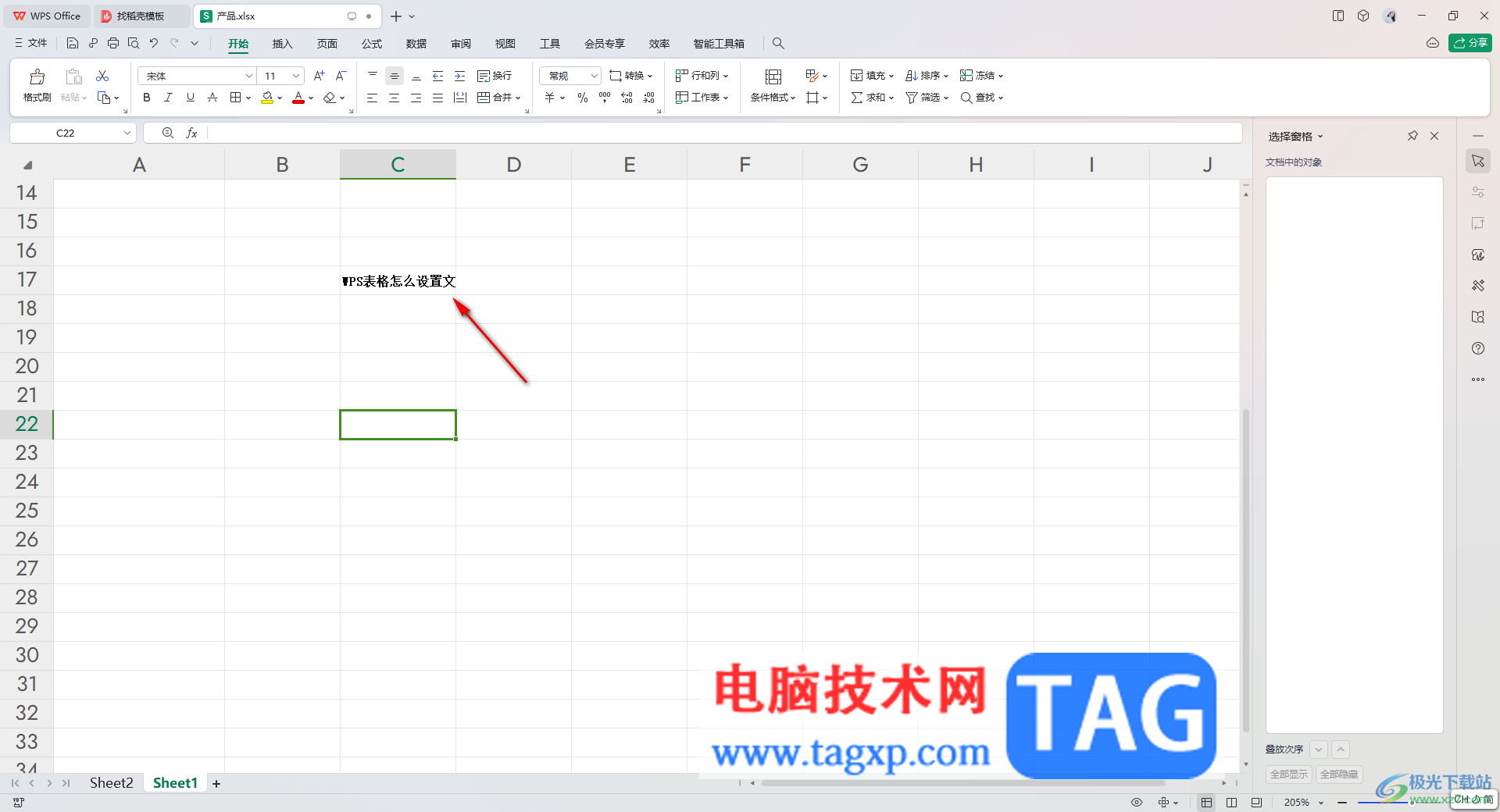Click the insert function fx icon
1500x812 pixels.
[191, 134]
